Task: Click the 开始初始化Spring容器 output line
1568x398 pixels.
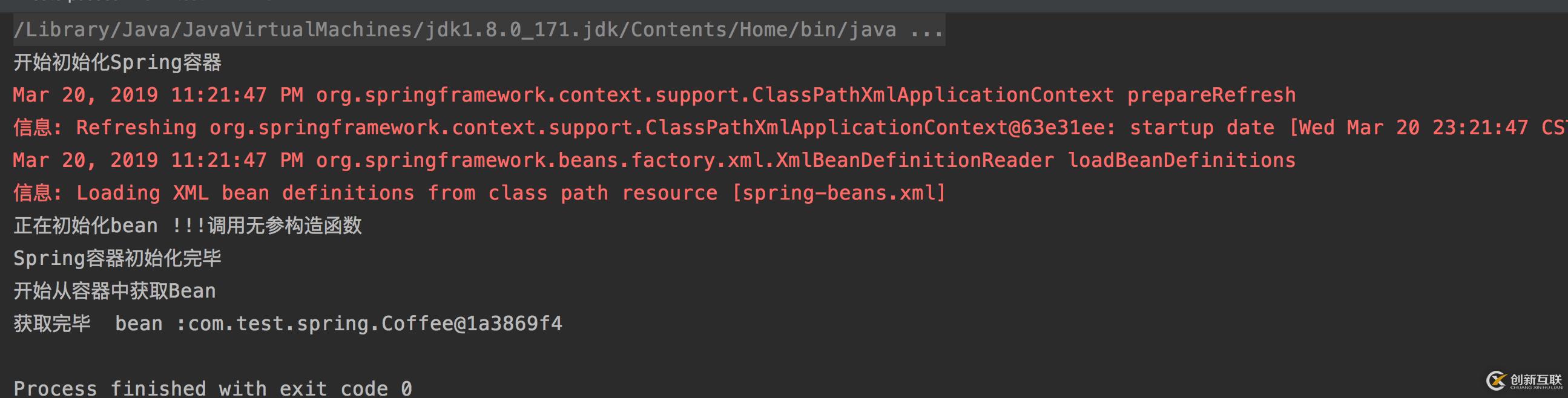Action: pos(117,63)
